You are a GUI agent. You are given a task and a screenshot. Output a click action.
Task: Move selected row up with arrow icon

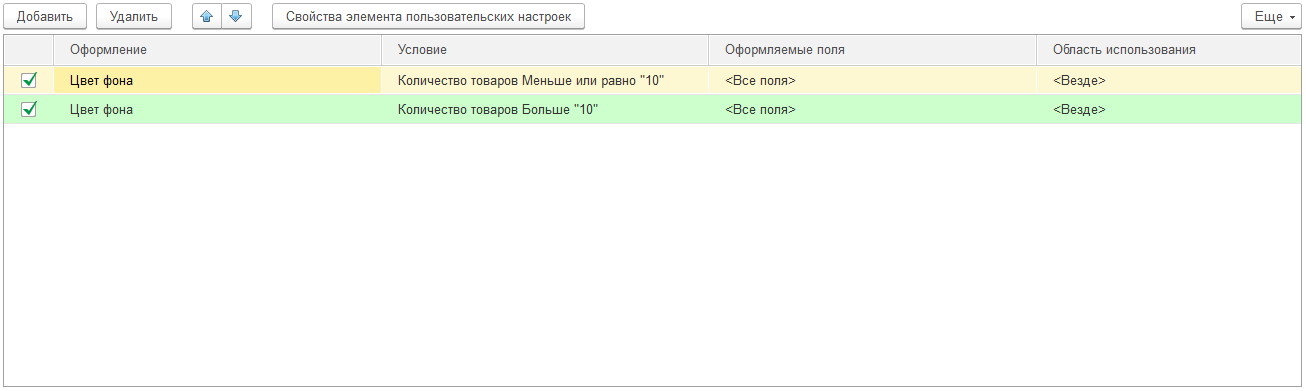pos(207,17)
